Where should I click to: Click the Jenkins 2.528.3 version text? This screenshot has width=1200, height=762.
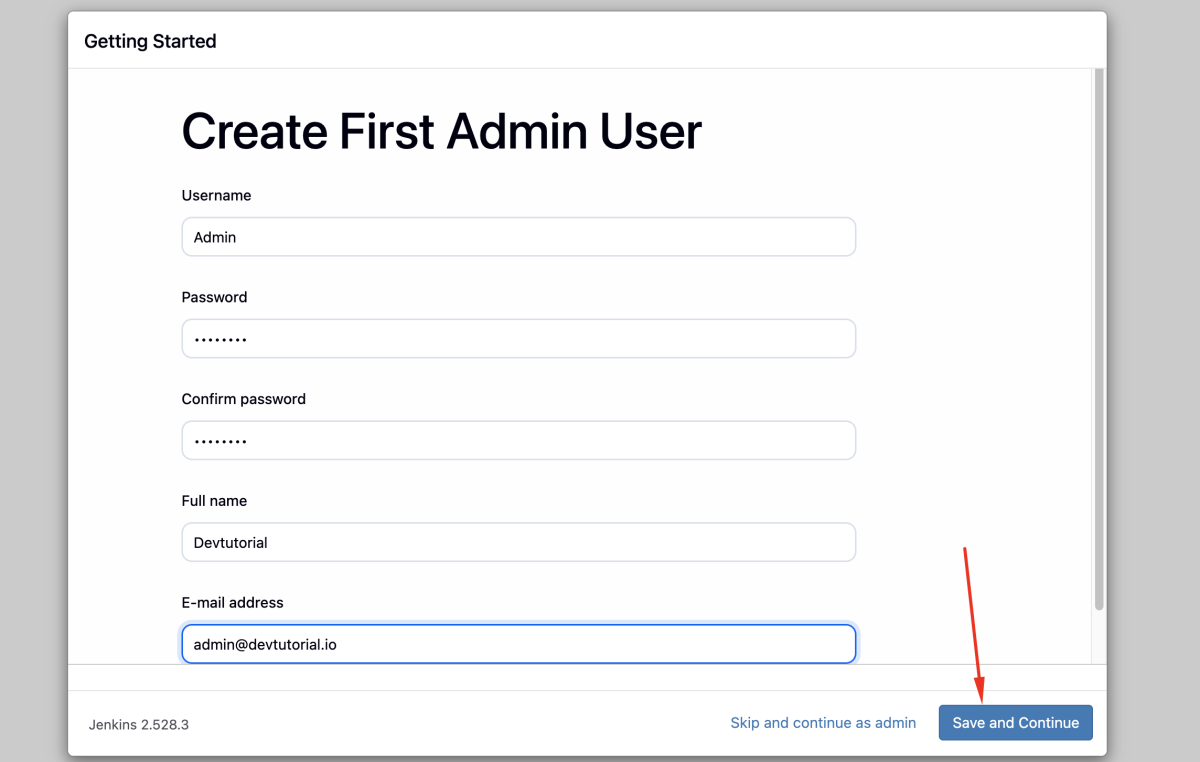click(138, 724)
